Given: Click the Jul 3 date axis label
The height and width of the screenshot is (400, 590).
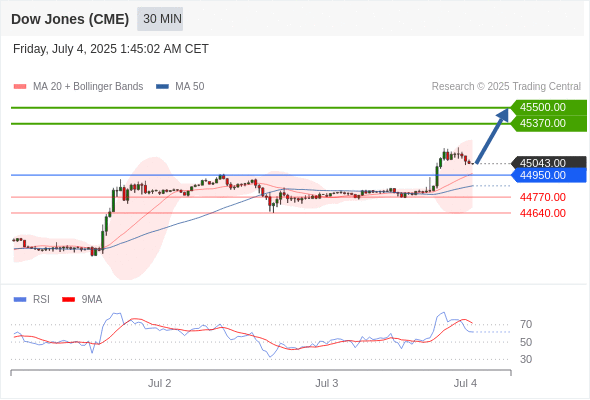Looking at the screenshot, I should tap(327, 383).
